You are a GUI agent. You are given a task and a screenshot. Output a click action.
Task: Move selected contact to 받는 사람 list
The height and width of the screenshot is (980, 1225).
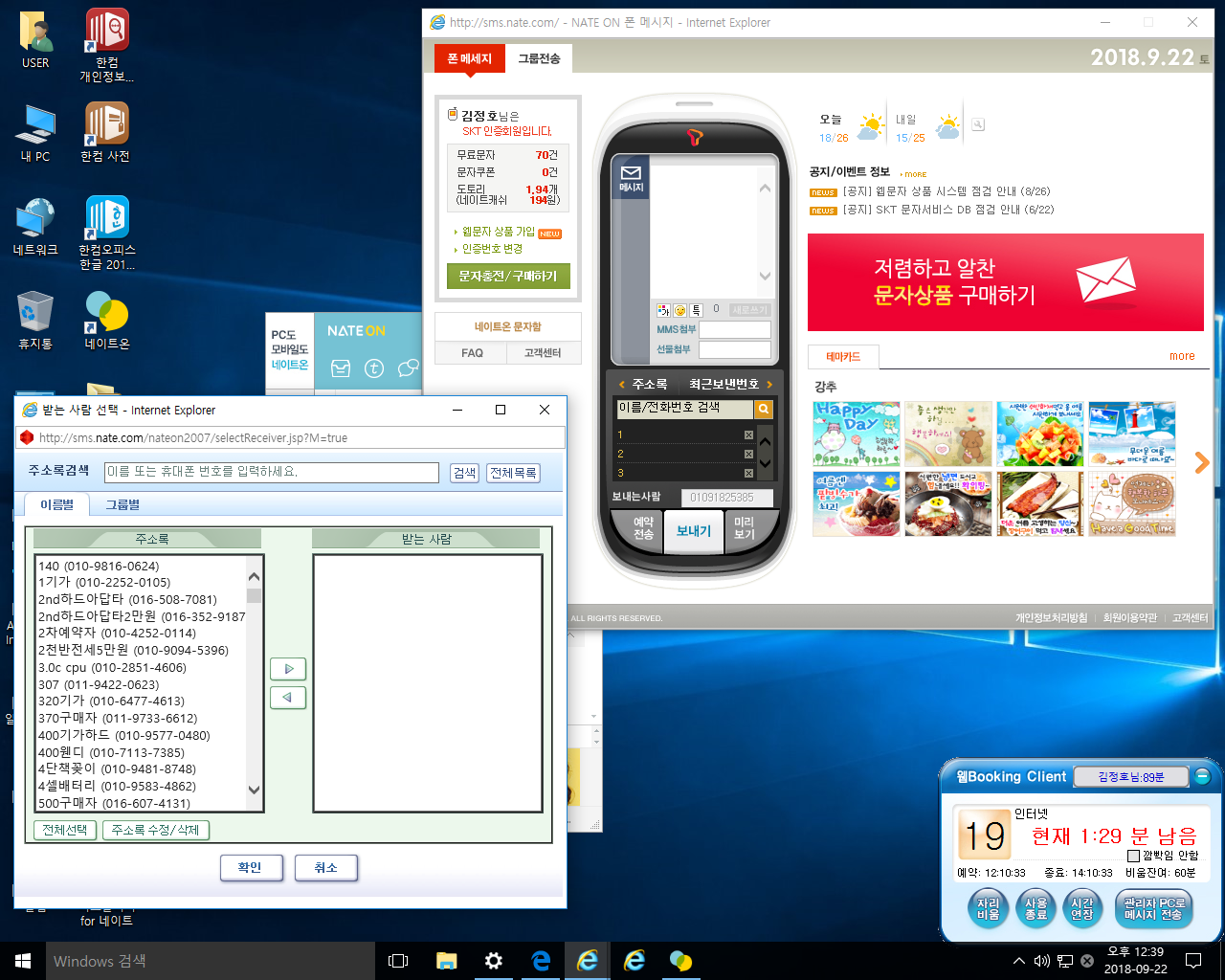pyautogui.click(x=288, y=669)
